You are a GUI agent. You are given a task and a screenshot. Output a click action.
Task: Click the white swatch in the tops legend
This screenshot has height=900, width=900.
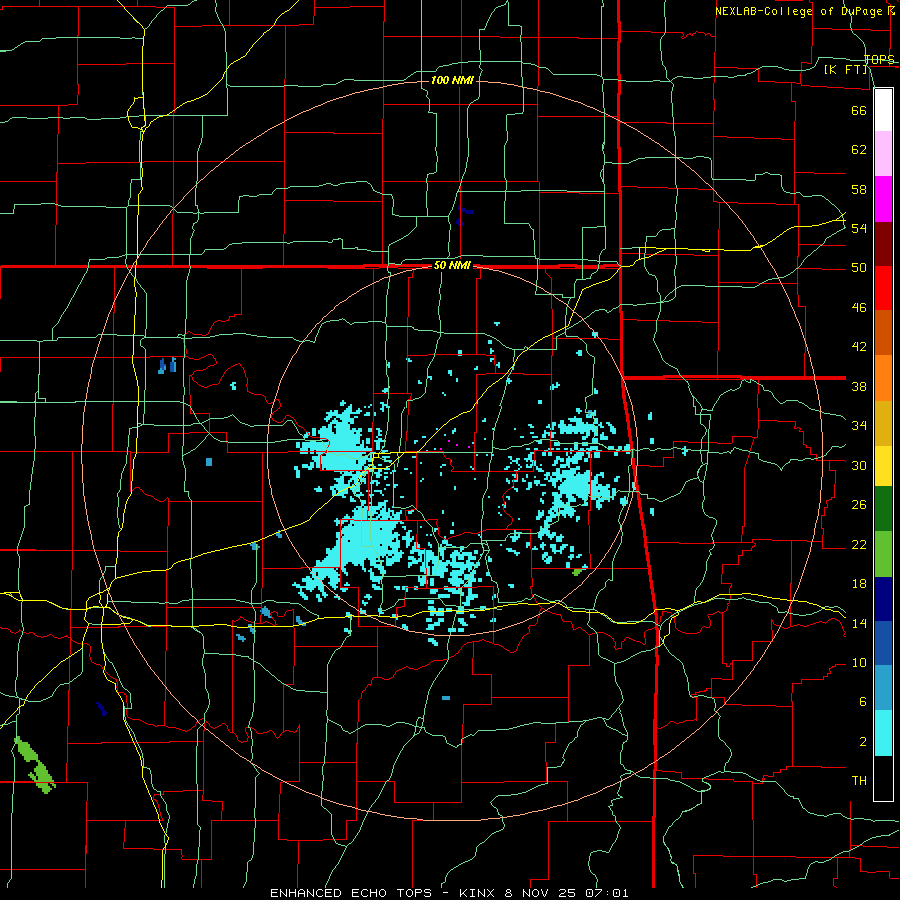pos(883,110)
